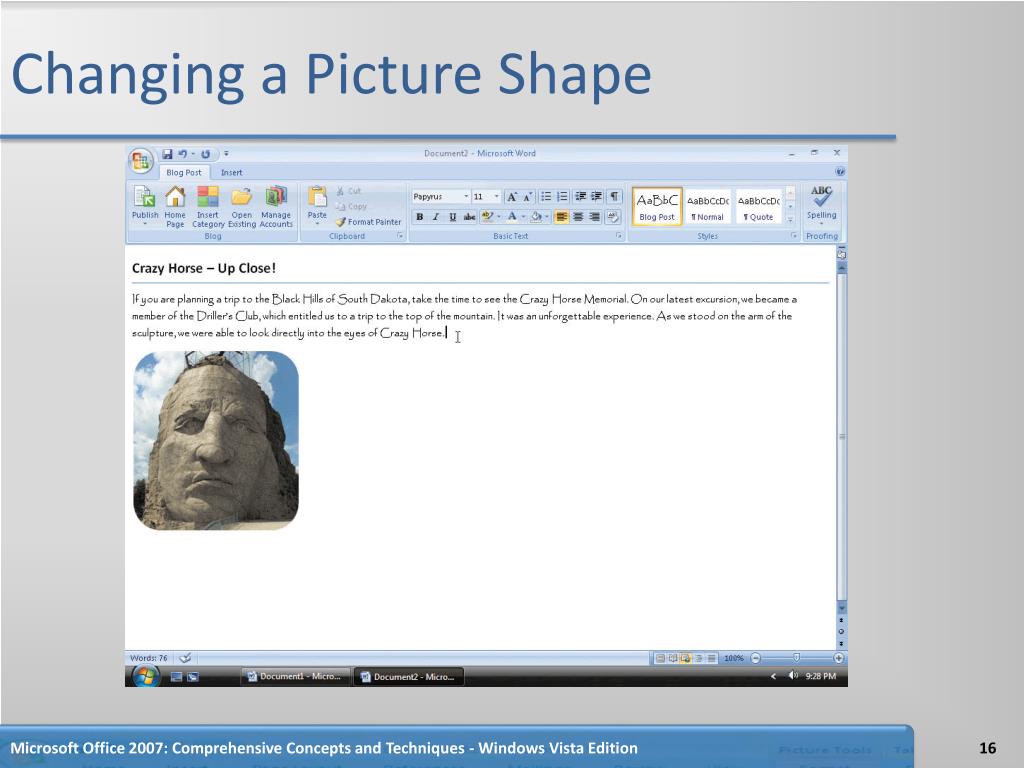Open the round Office button menu
The width and height of the screenshot is (1024, 768).
tap(140, 161)
